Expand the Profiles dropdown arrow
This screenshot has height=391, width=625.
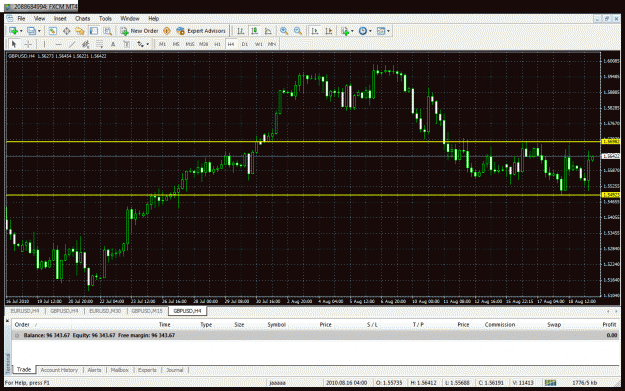tap(39, 31)
